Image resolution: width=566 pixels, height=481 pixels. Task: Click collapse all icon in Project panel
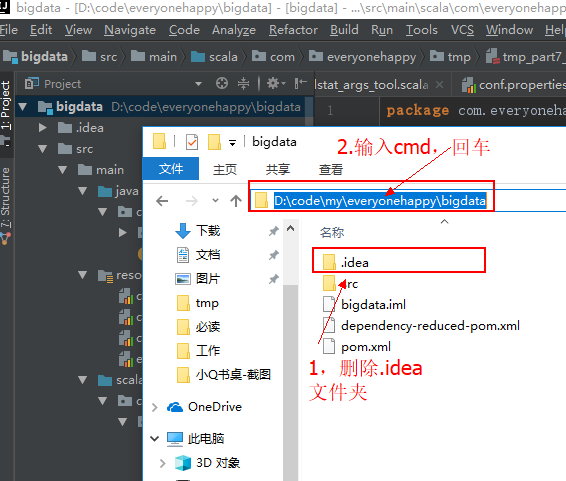(x=243, y=83)
